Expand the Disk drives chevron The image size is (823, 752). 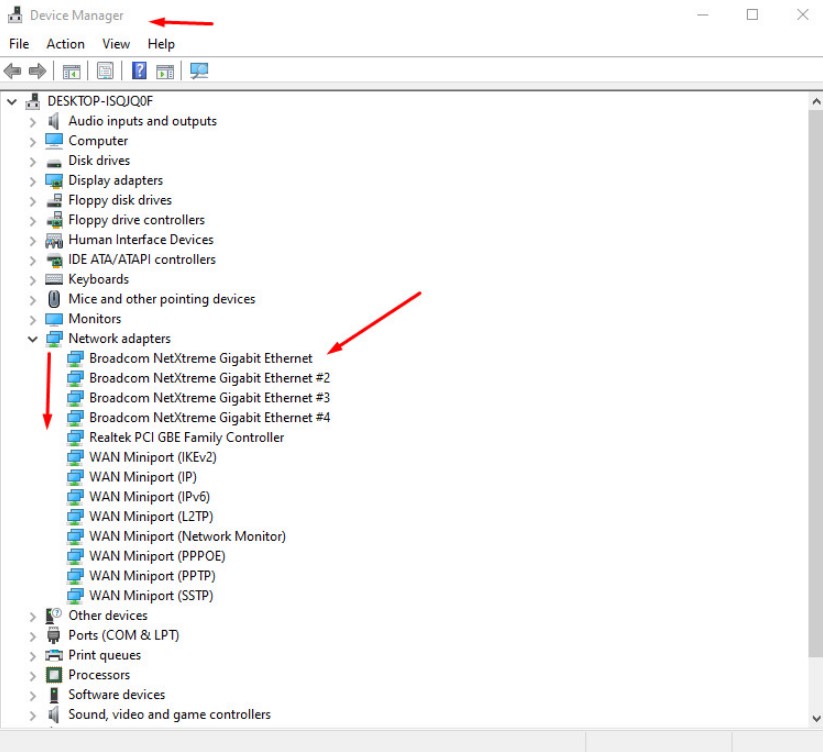tap(33, 162)
